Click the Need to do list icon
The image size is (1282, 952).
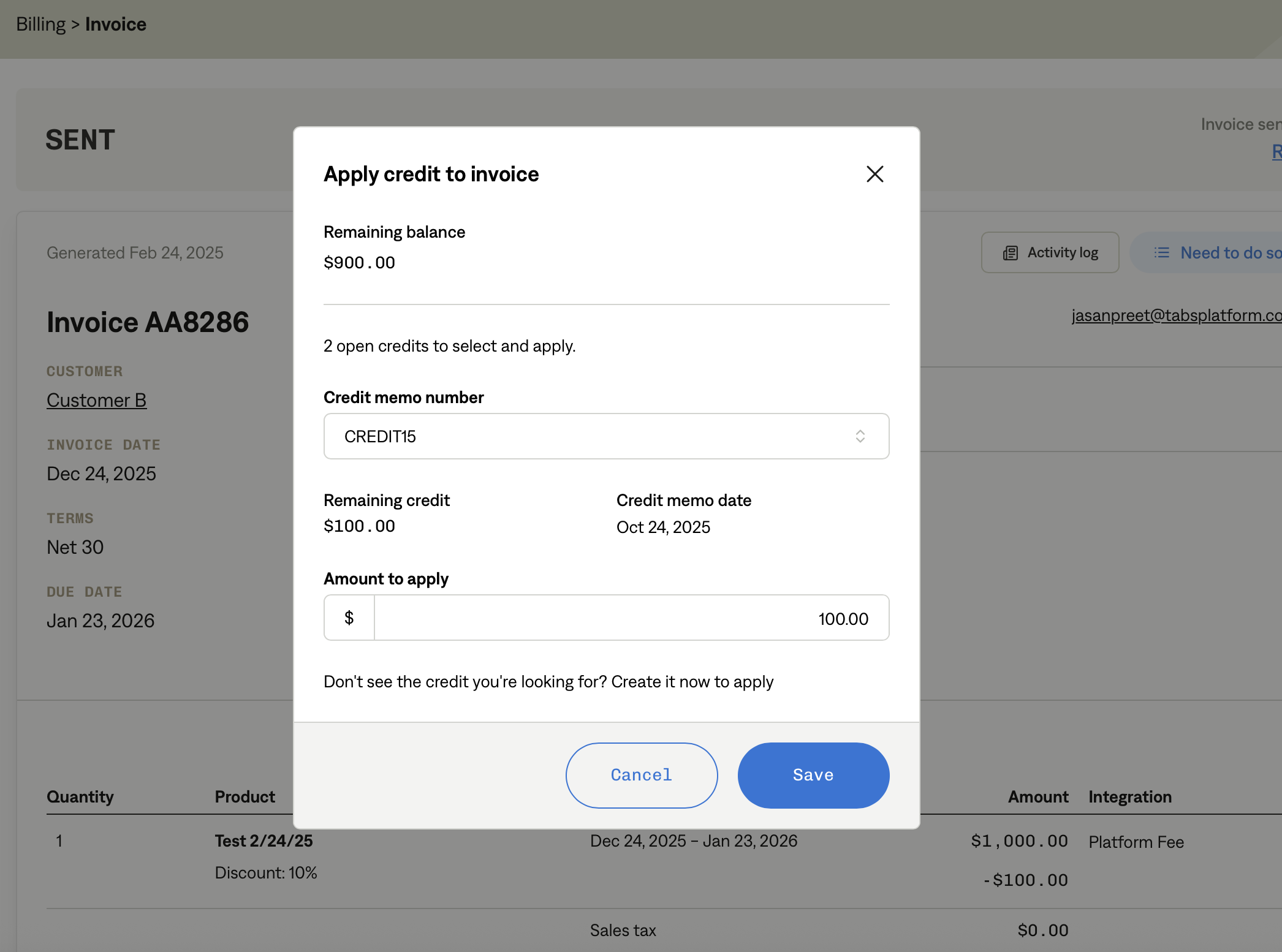tap(1161, 252)
